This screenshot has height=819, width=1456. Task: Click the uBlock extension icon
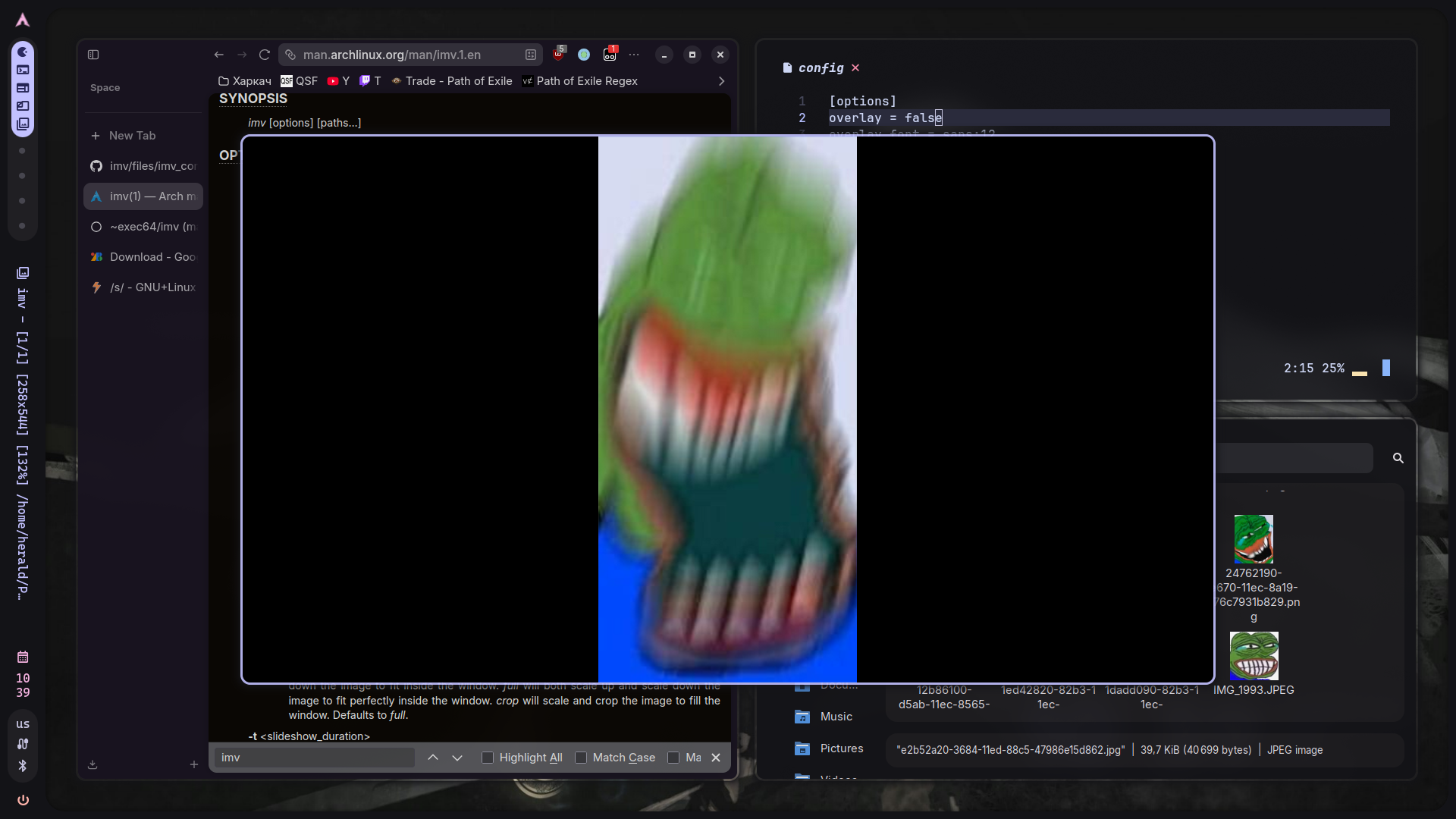[559, 54]
